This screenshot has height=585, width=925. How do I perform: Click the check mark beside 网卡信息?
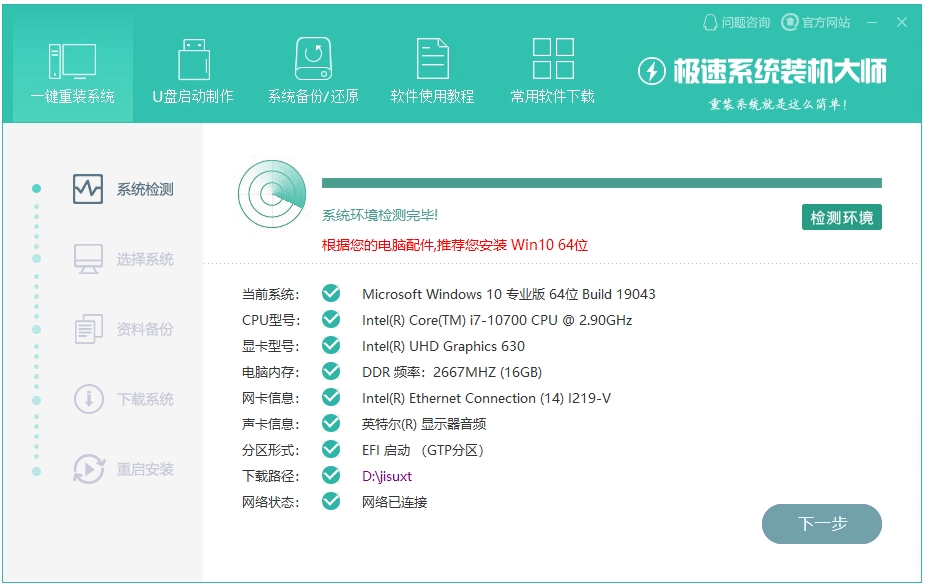tap(331, 397)
